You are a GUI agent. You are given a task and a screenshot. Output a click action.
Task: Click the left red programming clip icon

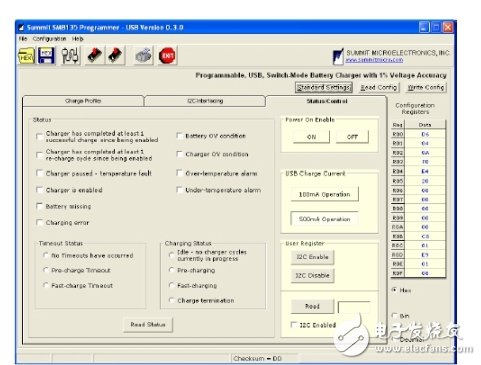(95, 56)
